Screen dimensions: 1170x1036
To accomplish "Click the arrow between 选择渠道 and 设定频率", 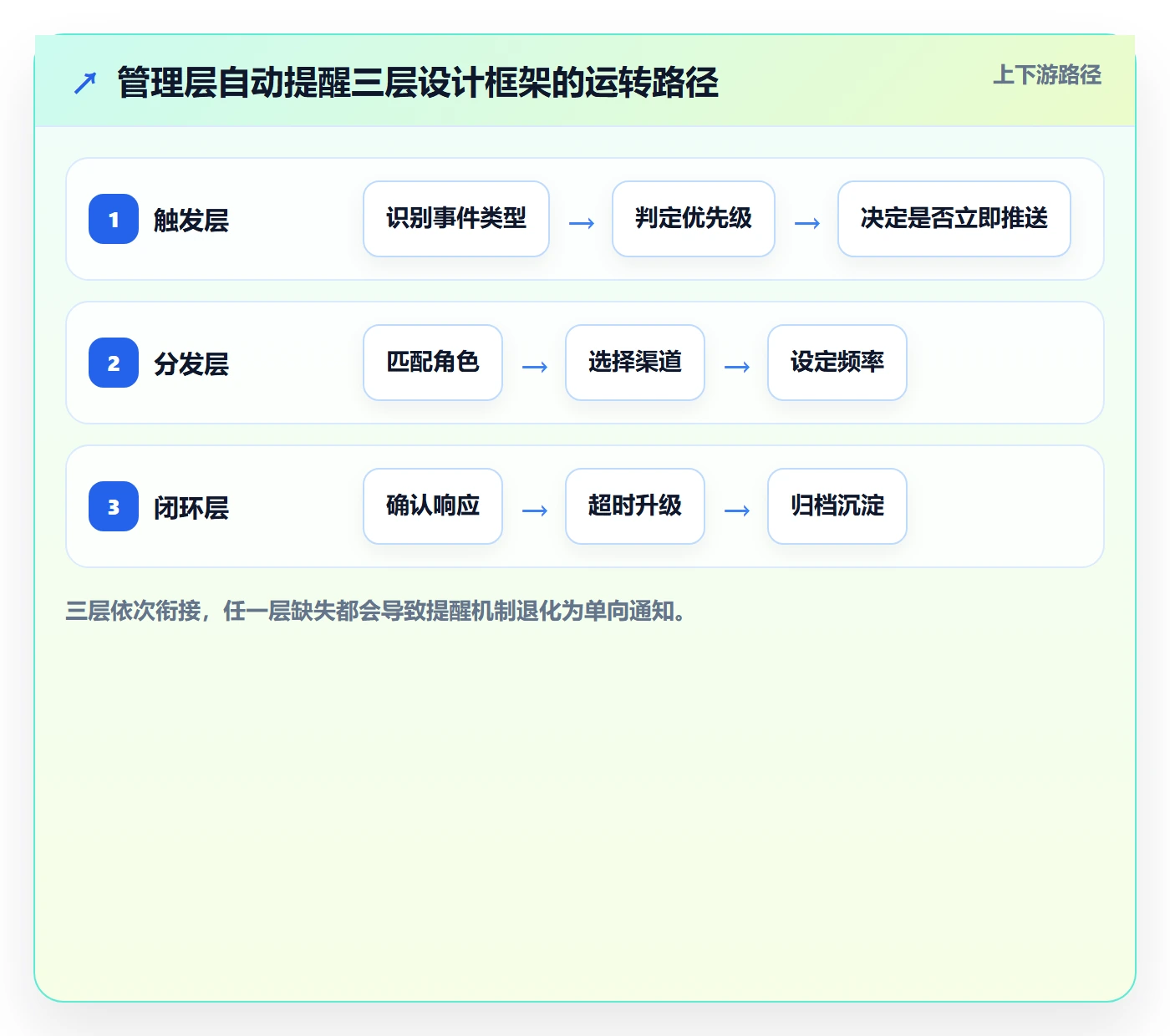I will (737, 367).
